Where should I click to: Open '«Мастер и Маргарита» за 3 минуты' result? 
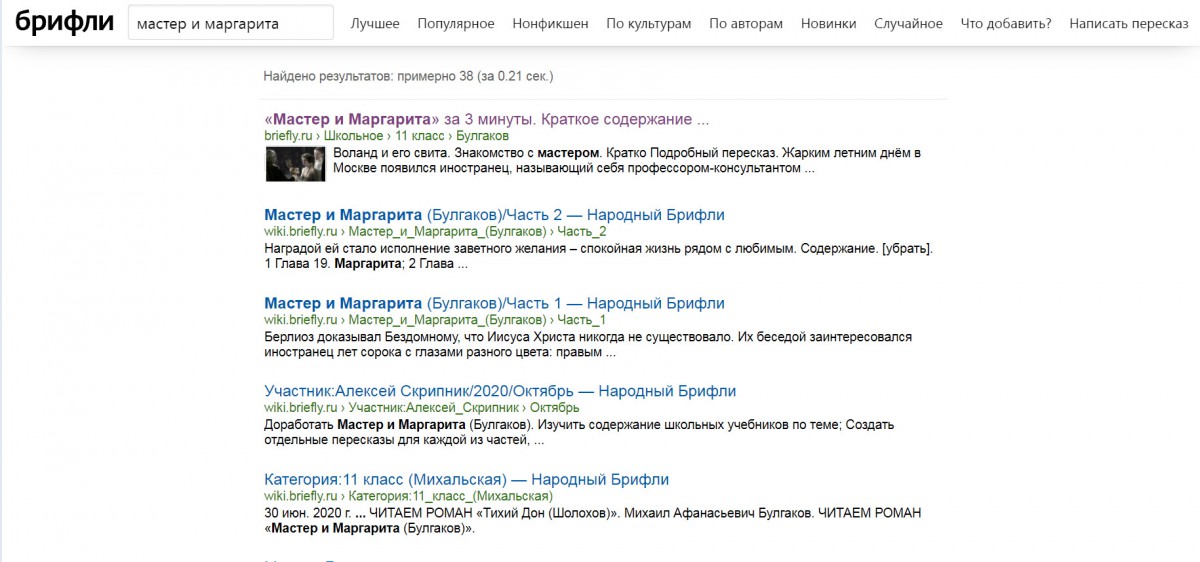[x=487, y=119]
